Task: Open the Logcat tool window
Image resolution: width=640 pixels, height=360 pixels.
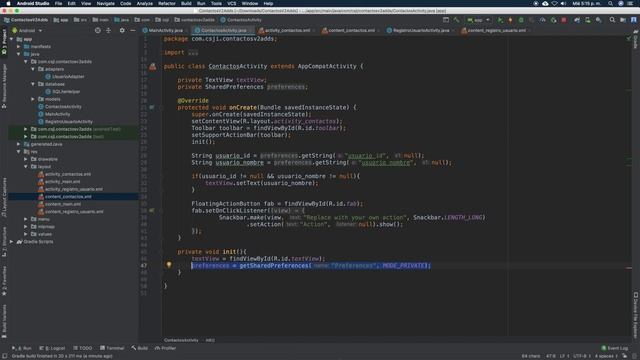Action: (x=52, y=348)
